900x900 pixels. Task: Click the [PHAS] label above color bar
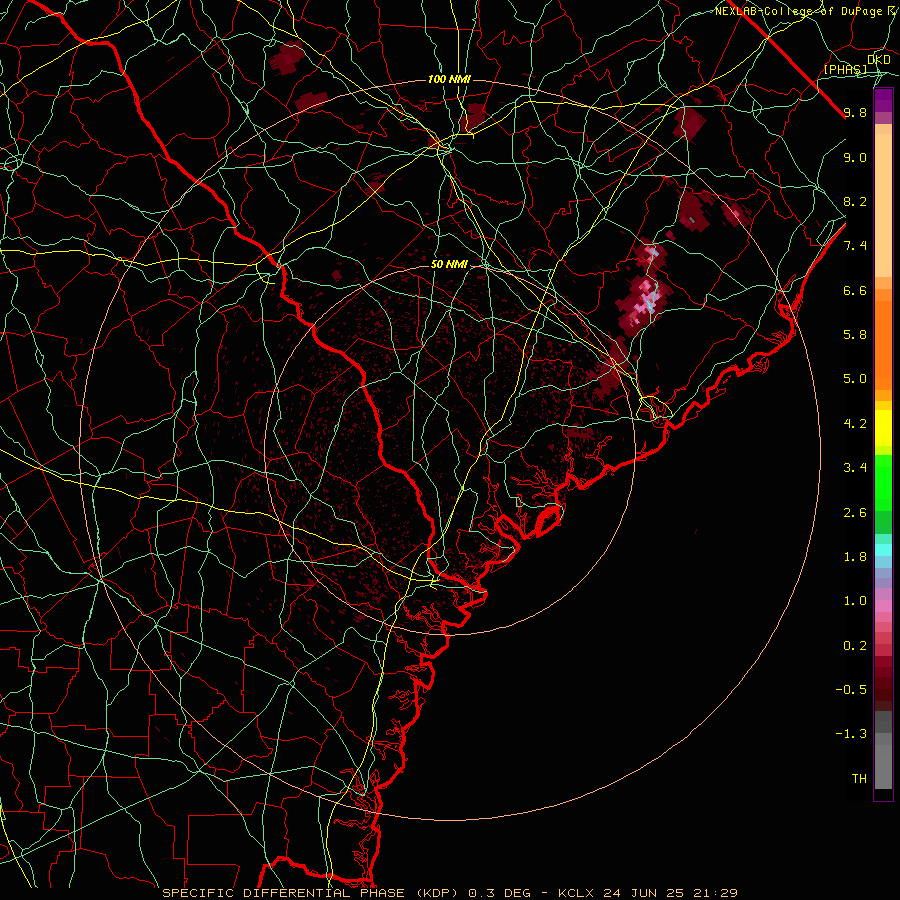[x=845, y=69]
